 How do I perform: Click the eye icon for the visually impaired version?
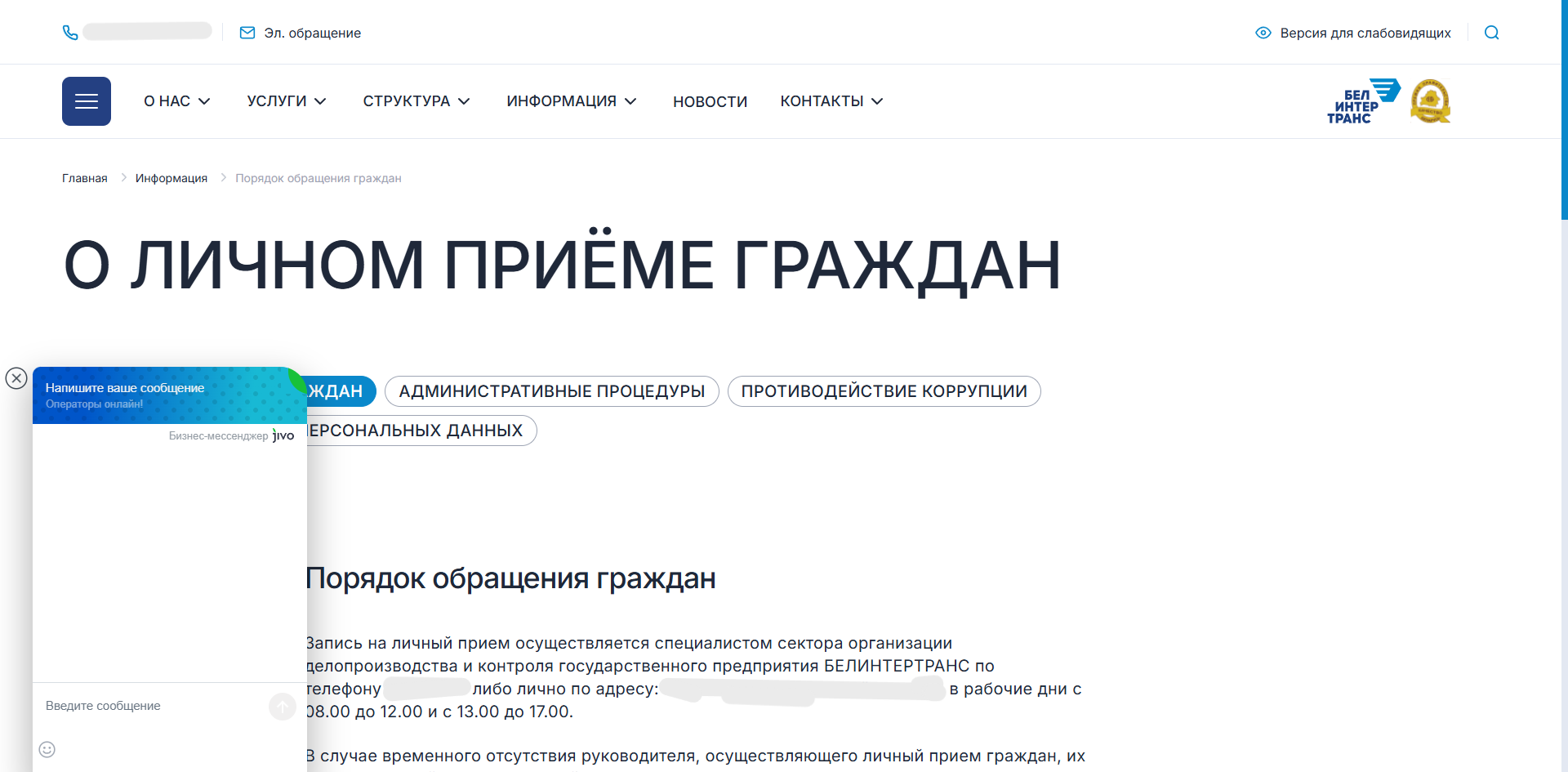[x=1263, y=33]
